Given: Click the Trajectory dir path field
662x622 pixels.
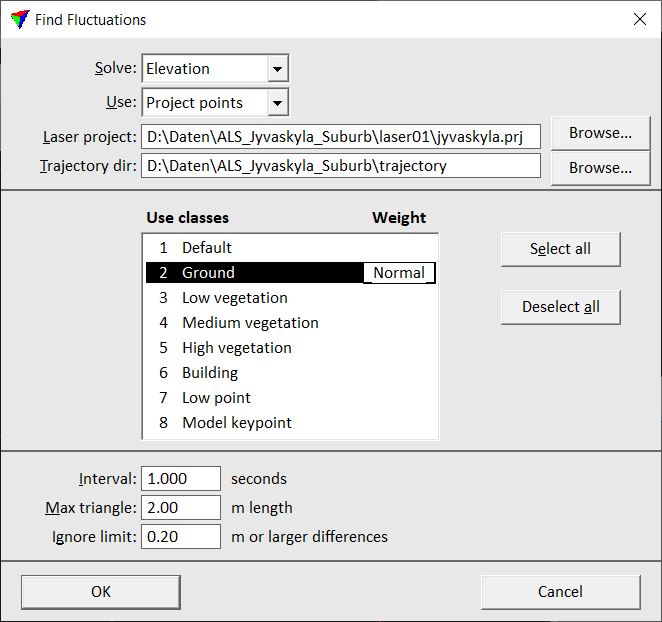Looking at the screenshot, I should (341, 166).
